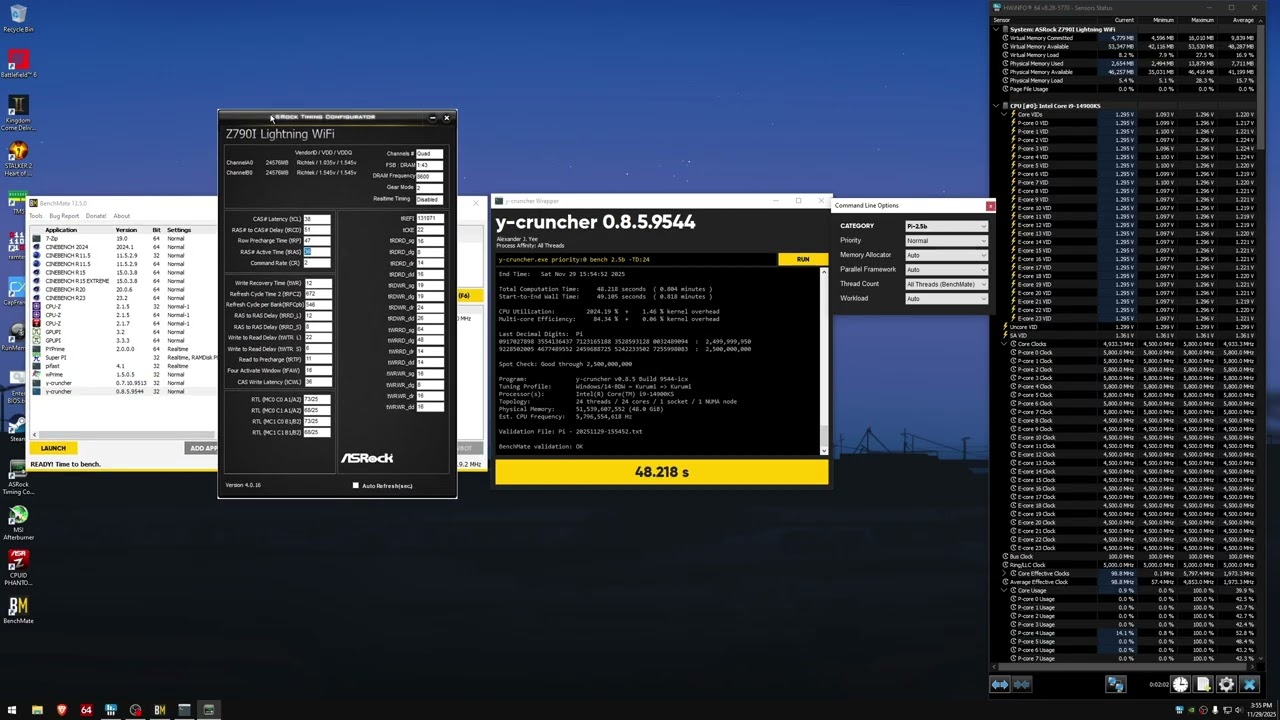Click the Command Rate (CR) value field
This screenshot has height=720, width=1280.
pos(317,263)
